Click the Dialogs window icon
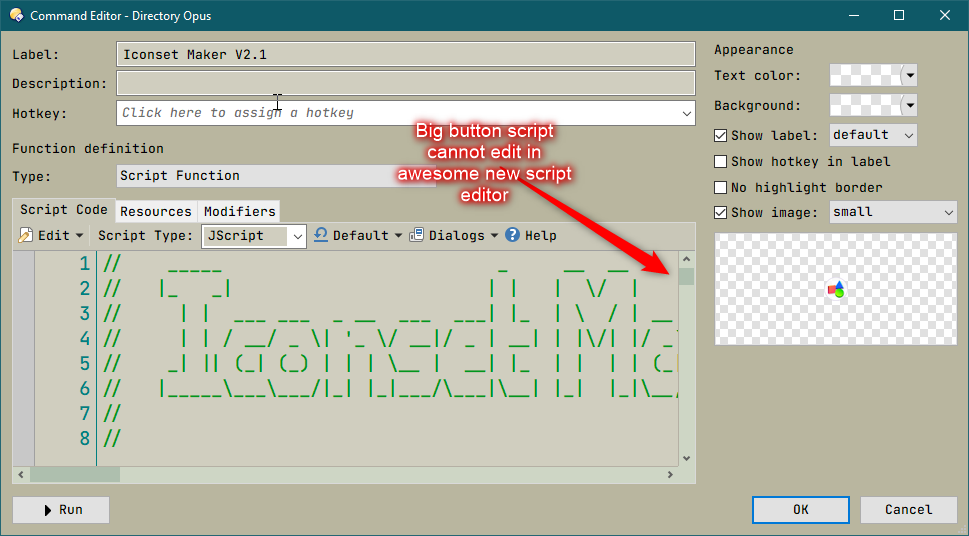Viewport: 969px width, 536px height. [417, 235]
